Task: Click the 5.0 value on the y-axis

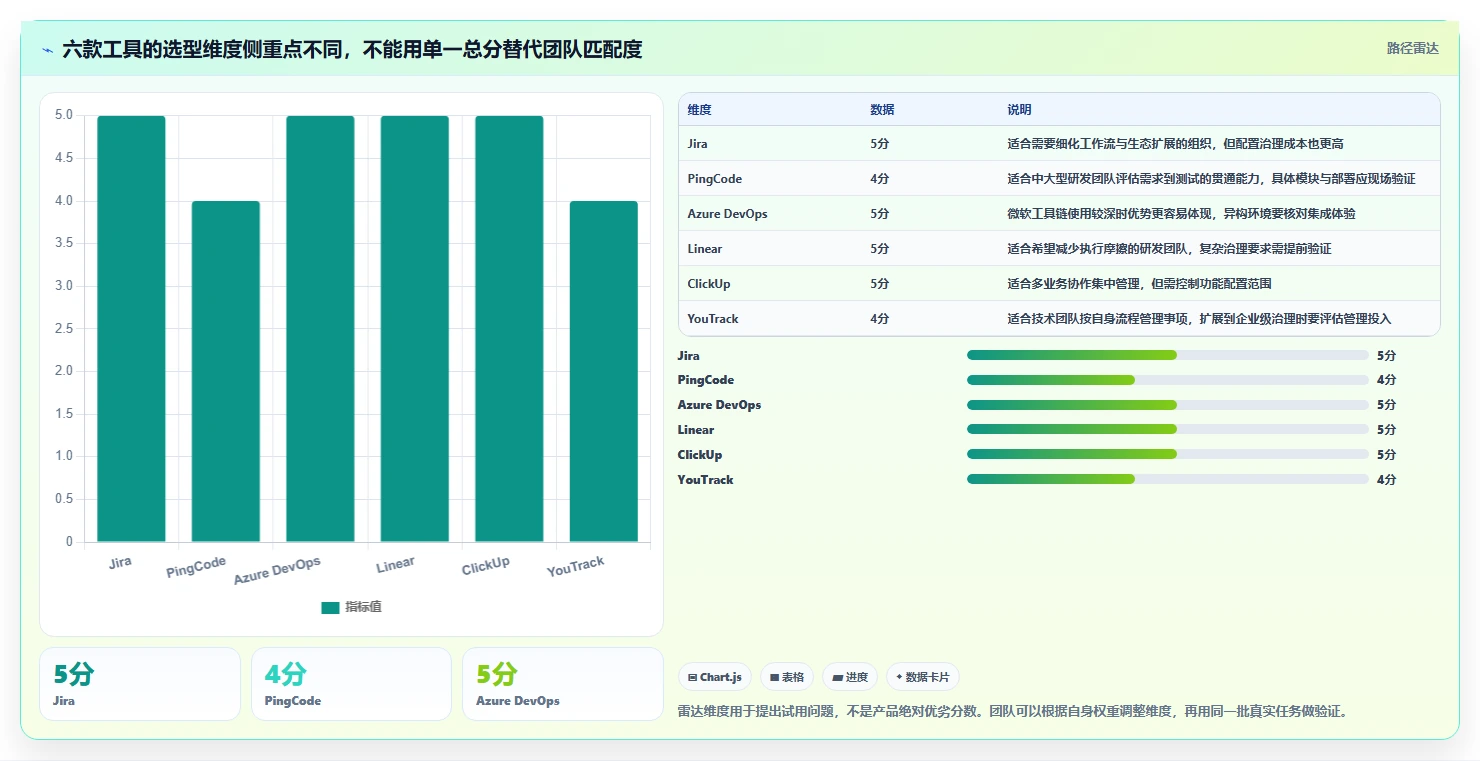Action: click(63, 115)
